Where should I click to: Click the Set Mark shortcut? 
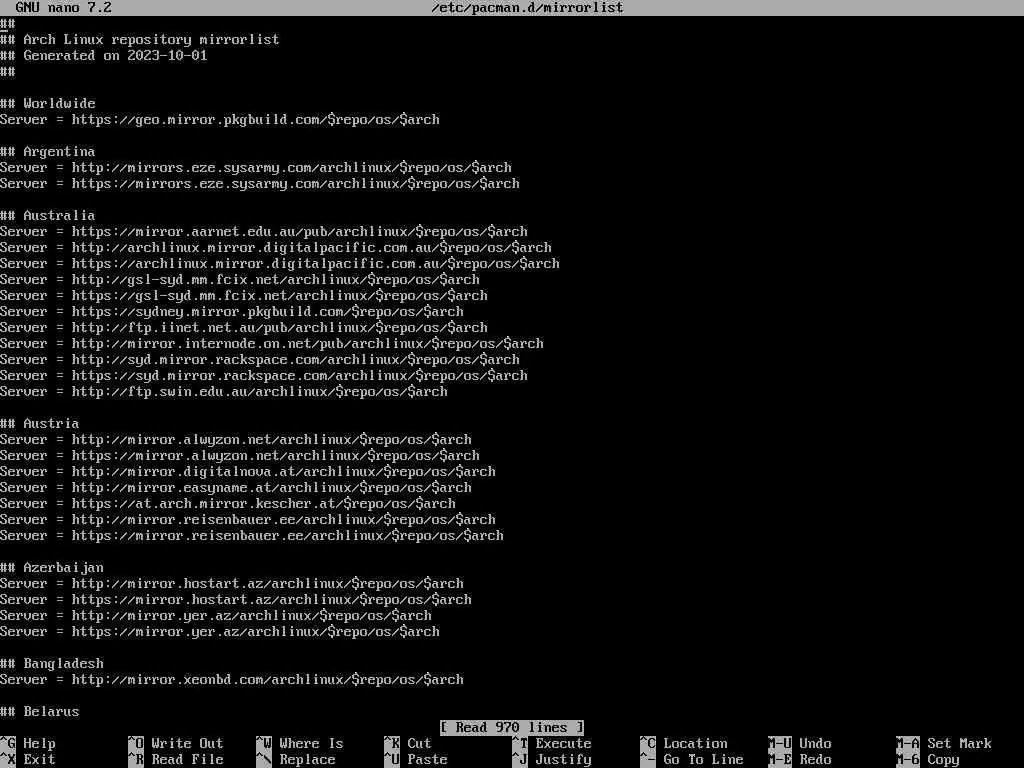(944, 743)
